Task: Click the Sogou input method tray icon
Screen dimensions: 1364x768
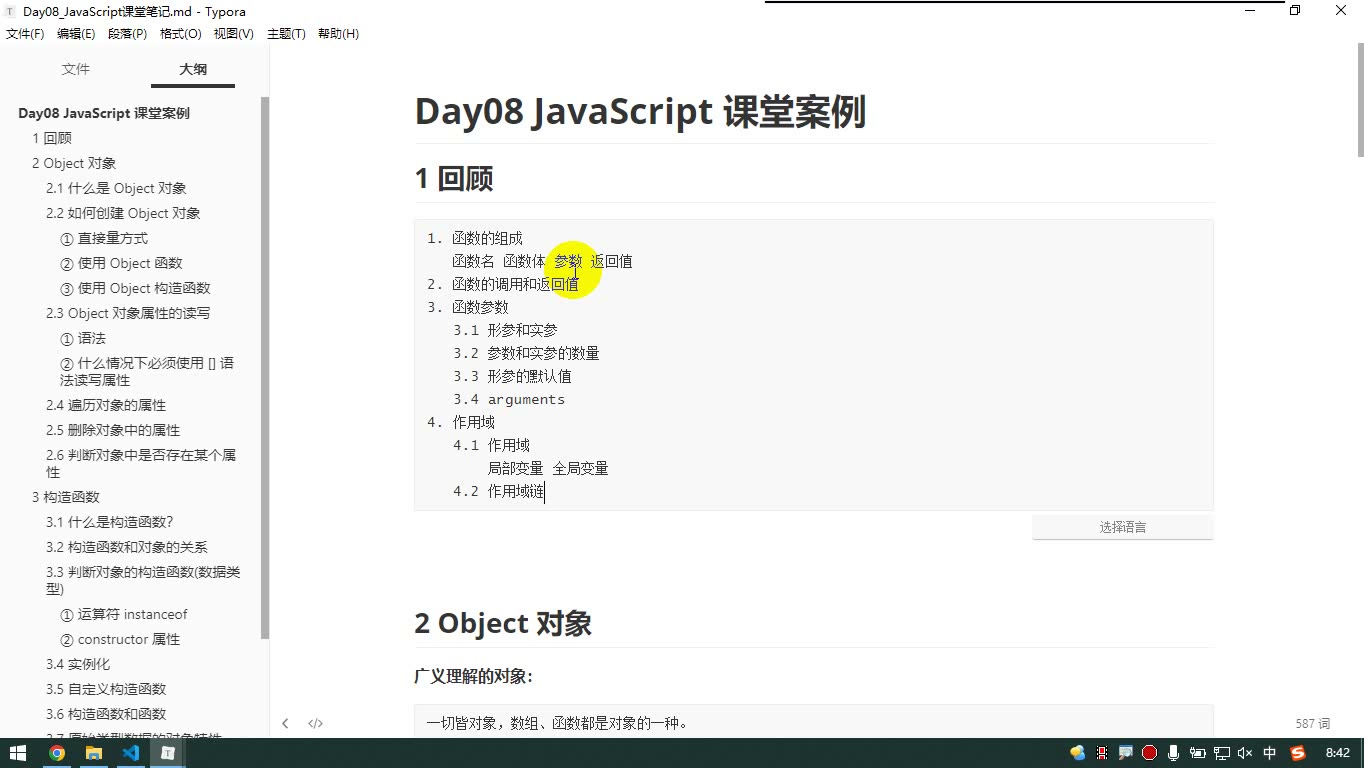Action: tap(1298, 753)
